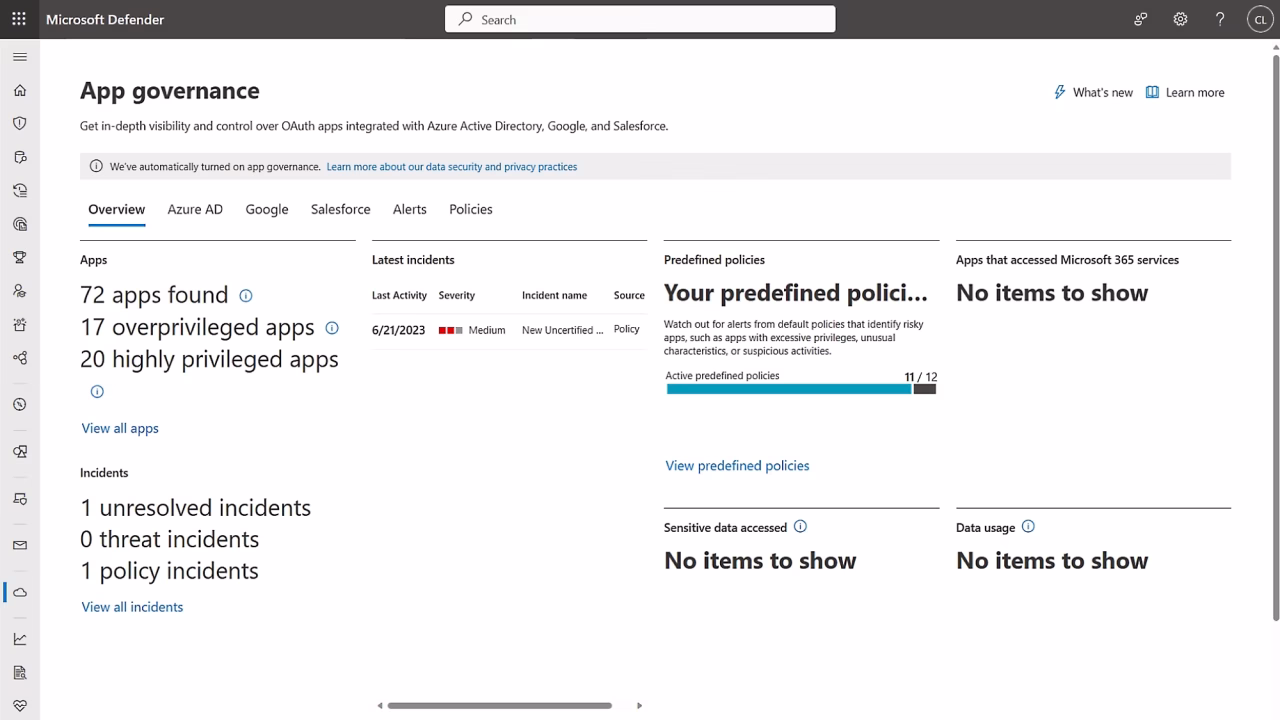The height and width of the screenshot is (720, 1280).
Task: Switch to the Overview tab
Action: [116, 209]
